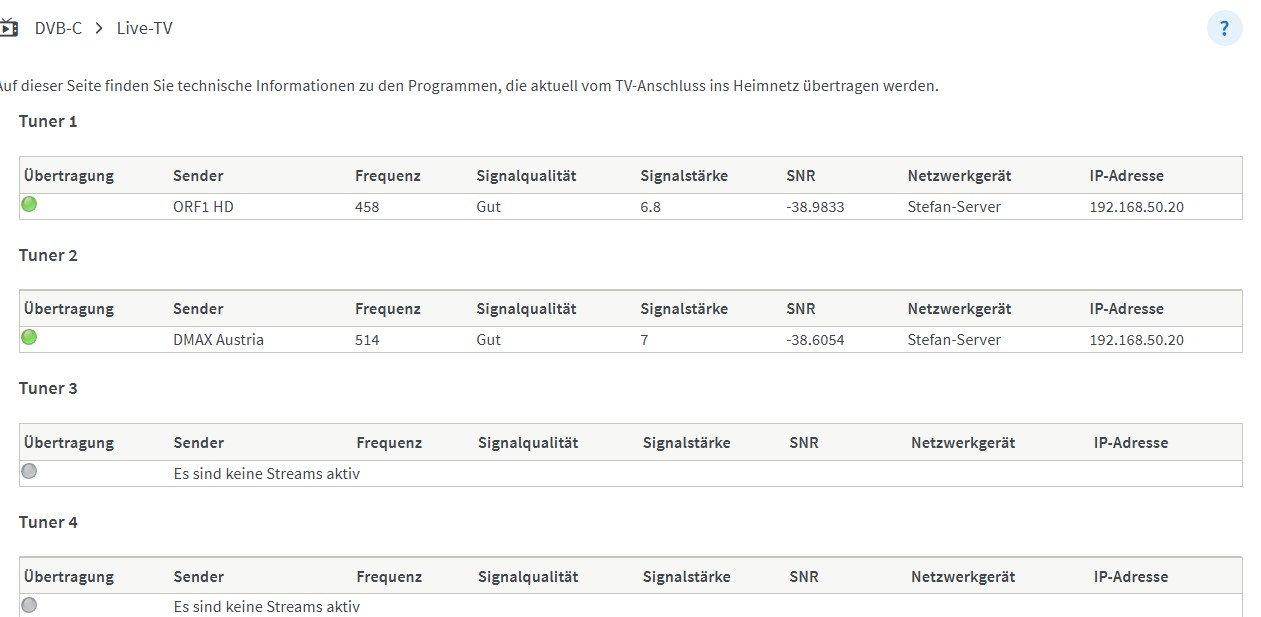Click Tuner 3 Sender column header

(198, 442)
